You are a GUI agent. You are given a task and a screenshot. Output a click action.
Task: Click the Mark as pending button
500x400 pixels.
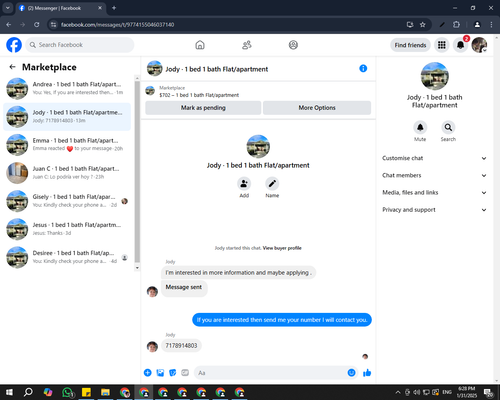click(203, 108)
